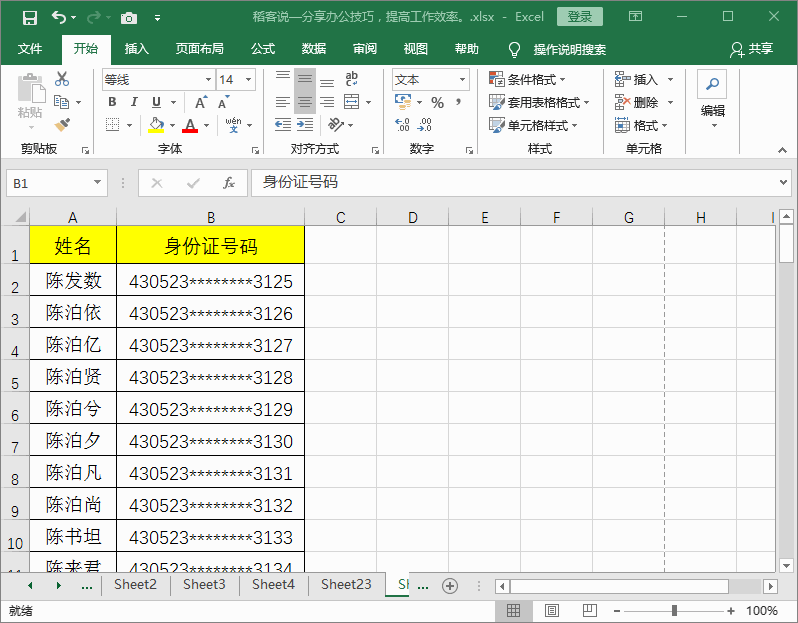Toggle italic formatting
798x623 pixels.
(134, 102)
